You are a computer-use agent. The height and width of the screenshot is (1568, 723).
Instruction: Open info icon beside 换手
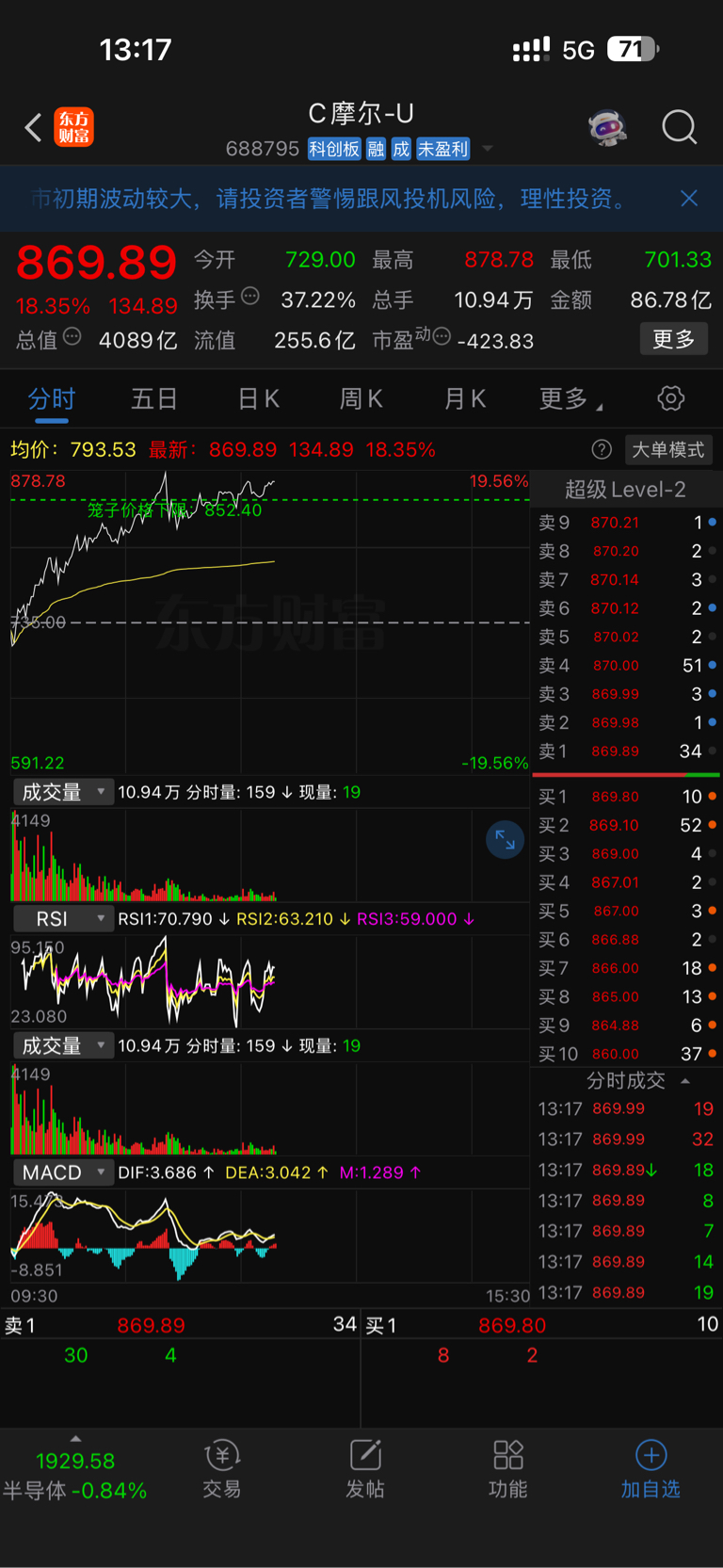pyautogui.click(x=250, y=297)
